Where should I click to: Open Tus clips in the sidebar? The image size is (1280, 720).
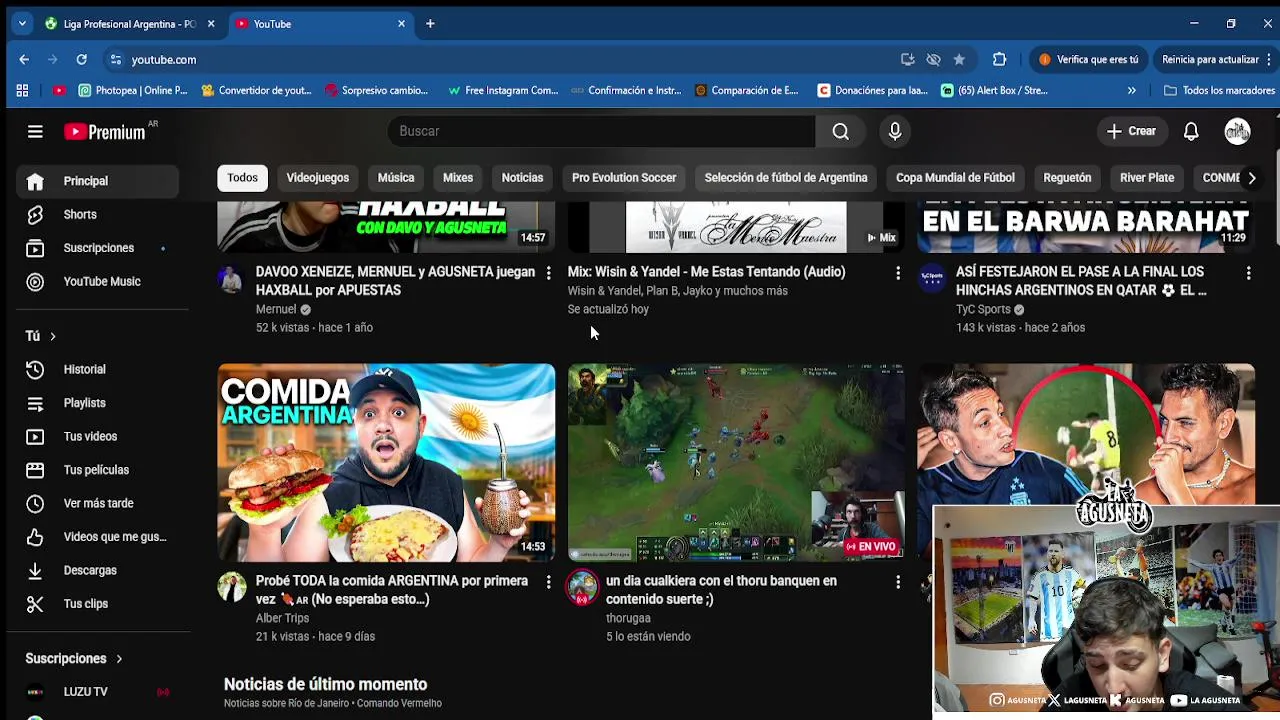pos(97,604)
